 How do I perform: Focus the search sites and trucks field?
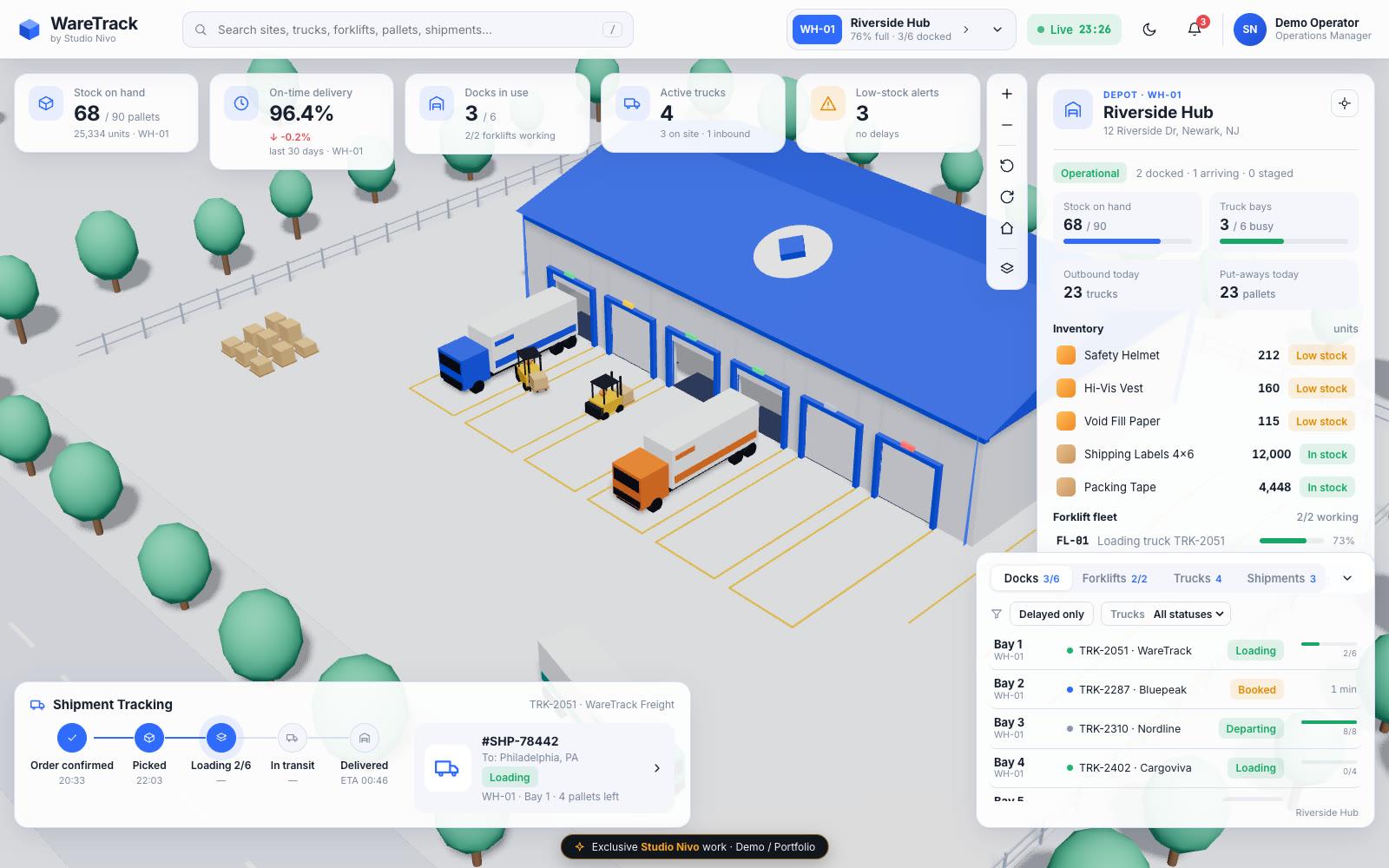tap(408, 30)
